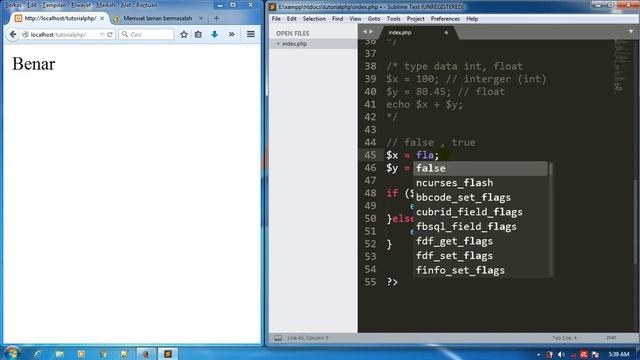Open Firefox Alat menu
The width and height of the screenshot is (640, 360).
tap(126, 5)
